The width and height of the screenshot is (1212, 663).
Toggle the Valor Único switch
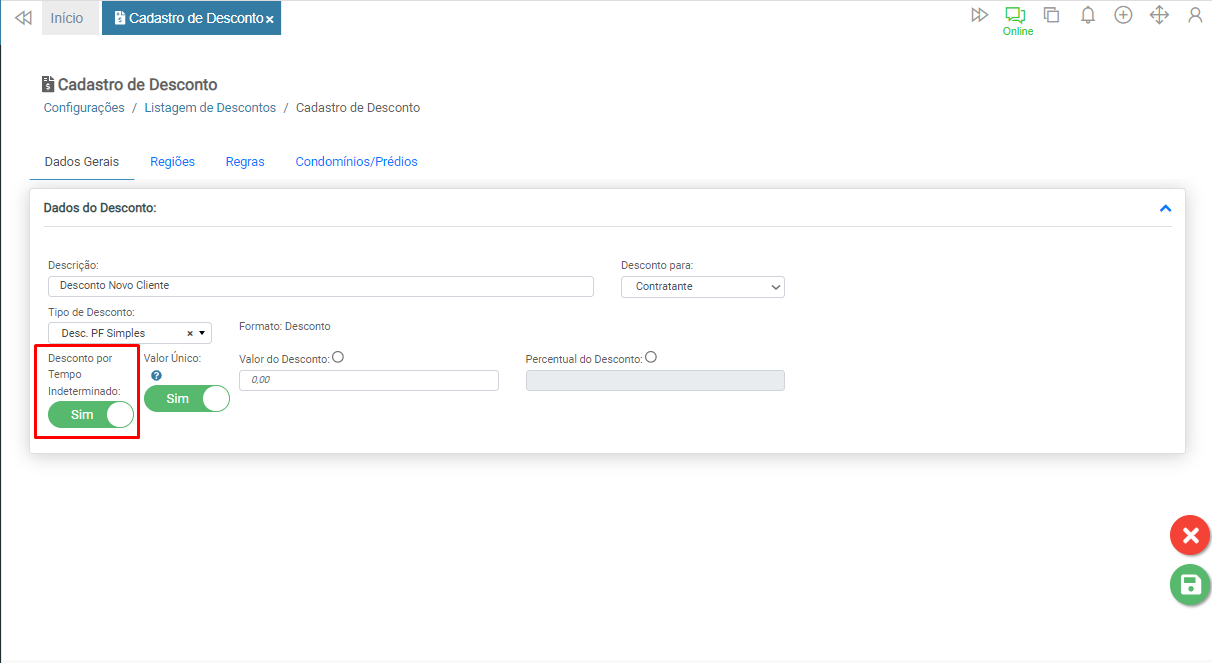(187, 398)
